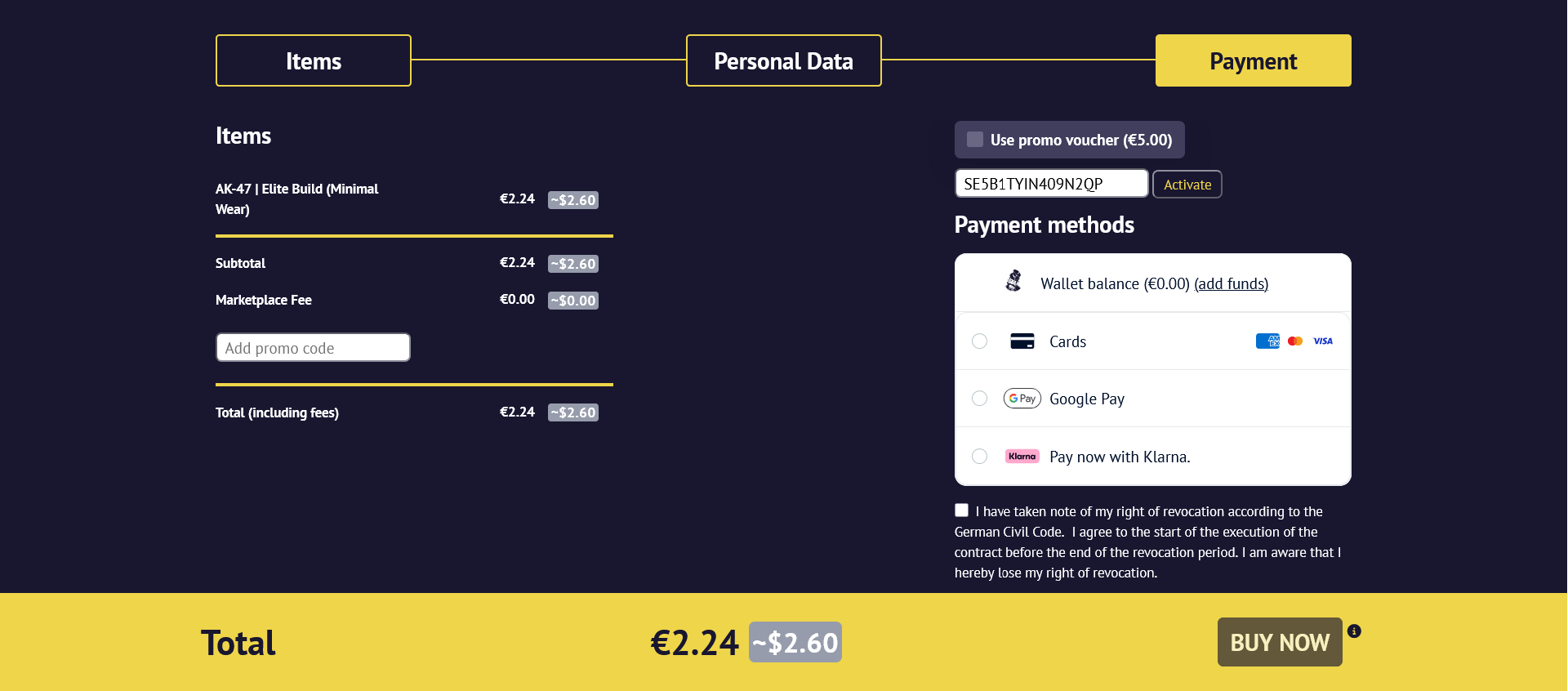Click the pink Klarna logo
This screenshot has height=691, width=1568.
tap(1022, 457)
